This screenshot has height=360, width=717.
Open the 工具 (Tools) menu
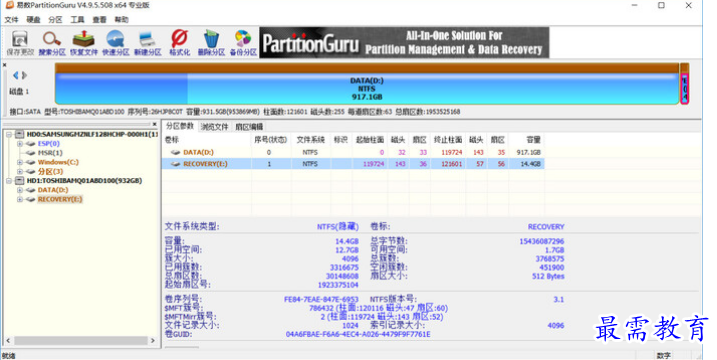tap(77, 20)
